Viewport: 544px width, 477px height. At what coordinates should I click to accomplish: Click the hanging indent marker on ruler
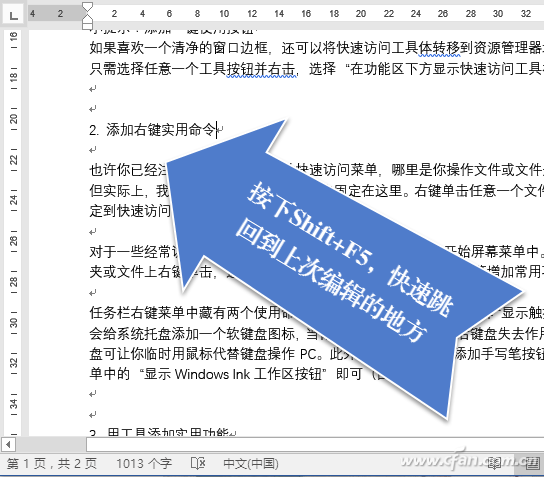[87, 18]
